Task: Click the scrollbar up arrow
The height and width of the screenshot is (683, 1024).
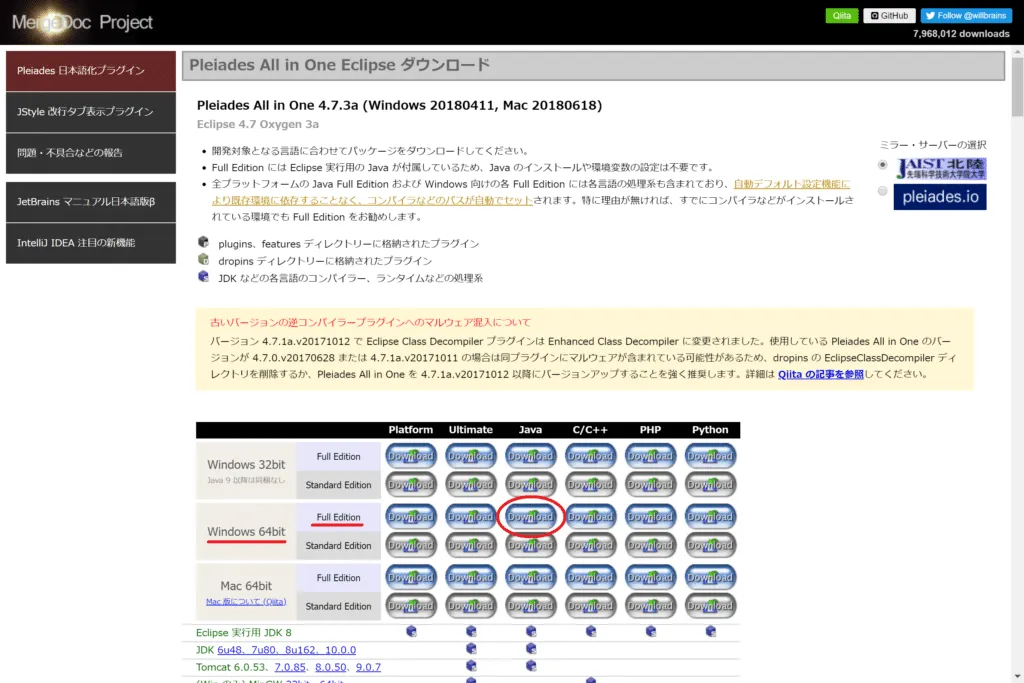Action: tap(1017, 51)
